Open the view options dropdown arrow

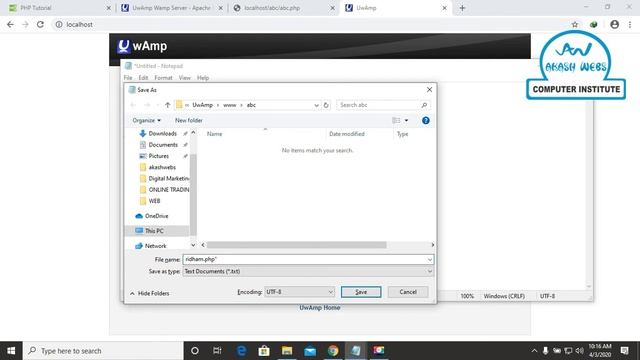tap(406, 120)
